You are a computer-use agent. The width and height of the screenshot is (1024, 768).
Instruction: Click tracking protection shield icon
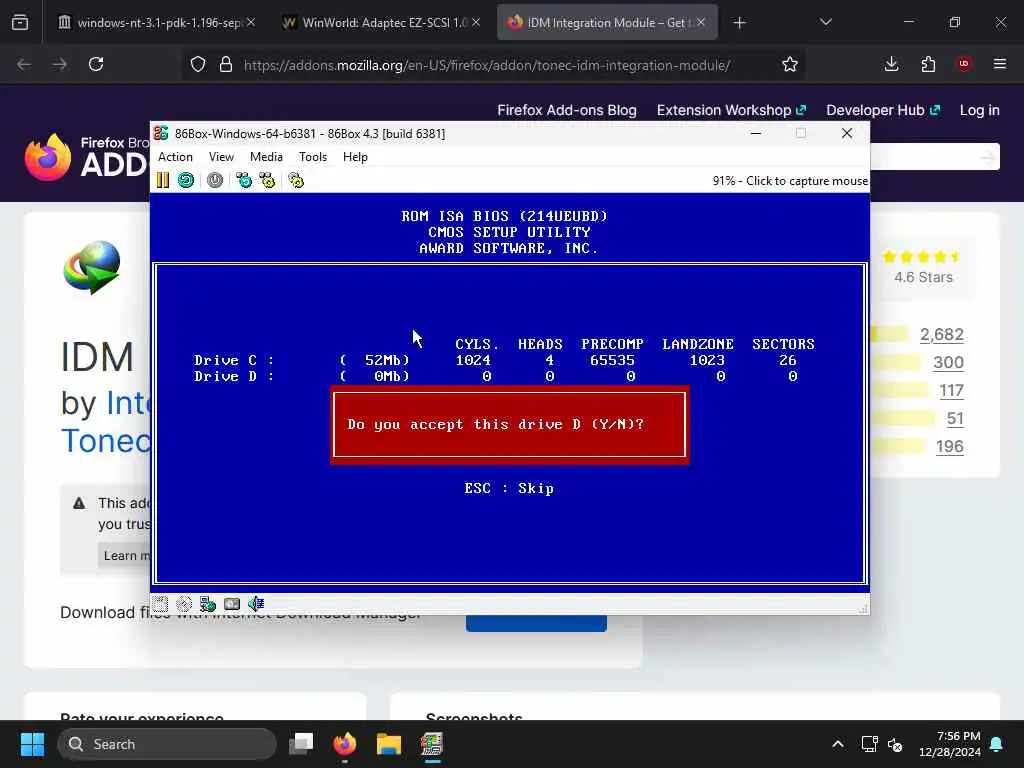click(x=198, y=64)
